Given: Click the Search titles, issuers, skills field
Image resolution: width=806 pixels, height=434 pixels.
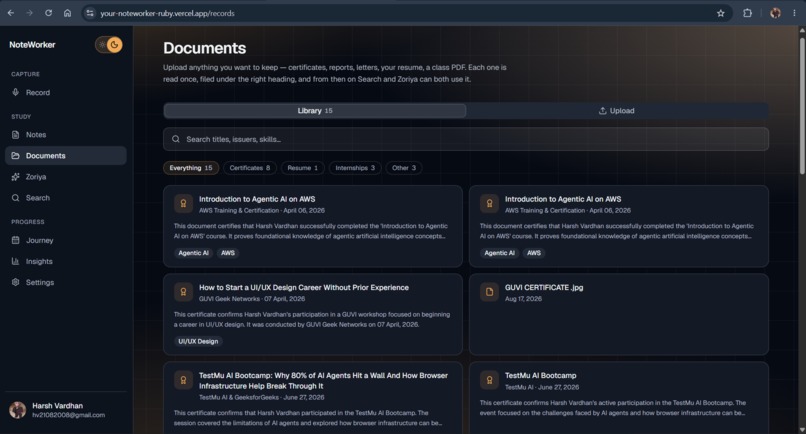Looking at the screenshot, I should (466, 139).
